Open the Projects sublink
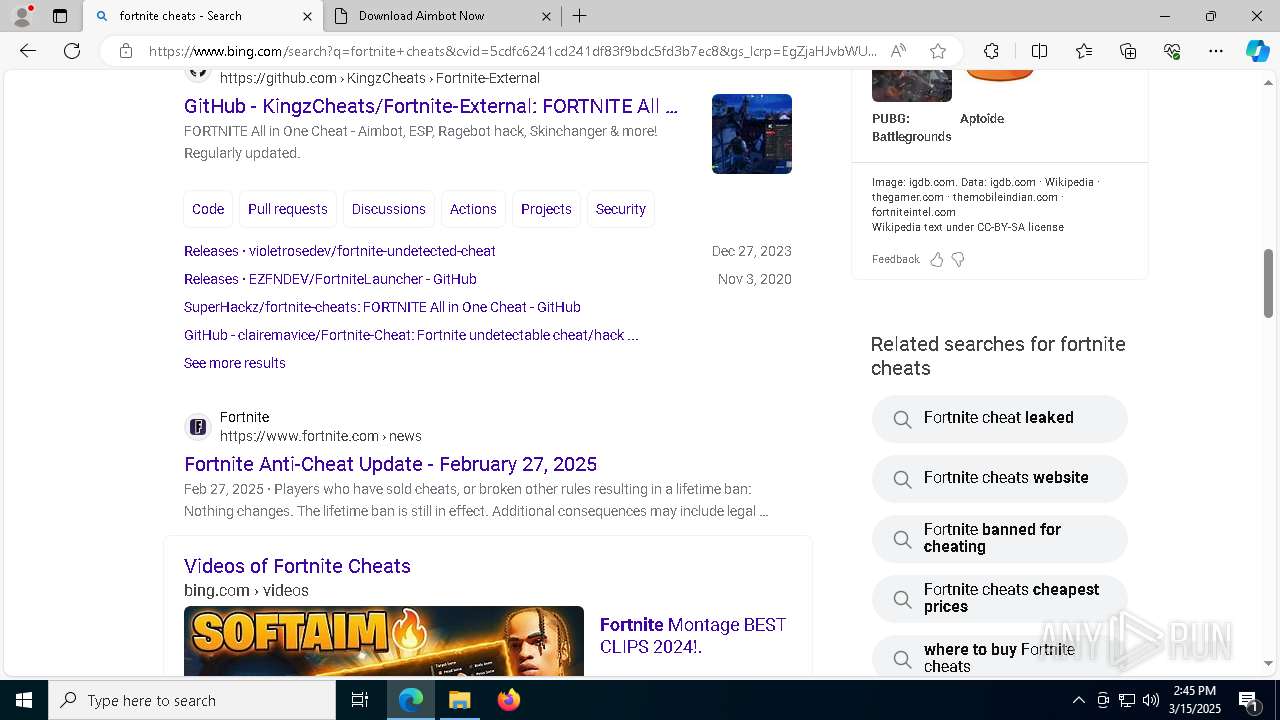This screenshot has width=1280, height=720. coord(546,209)
